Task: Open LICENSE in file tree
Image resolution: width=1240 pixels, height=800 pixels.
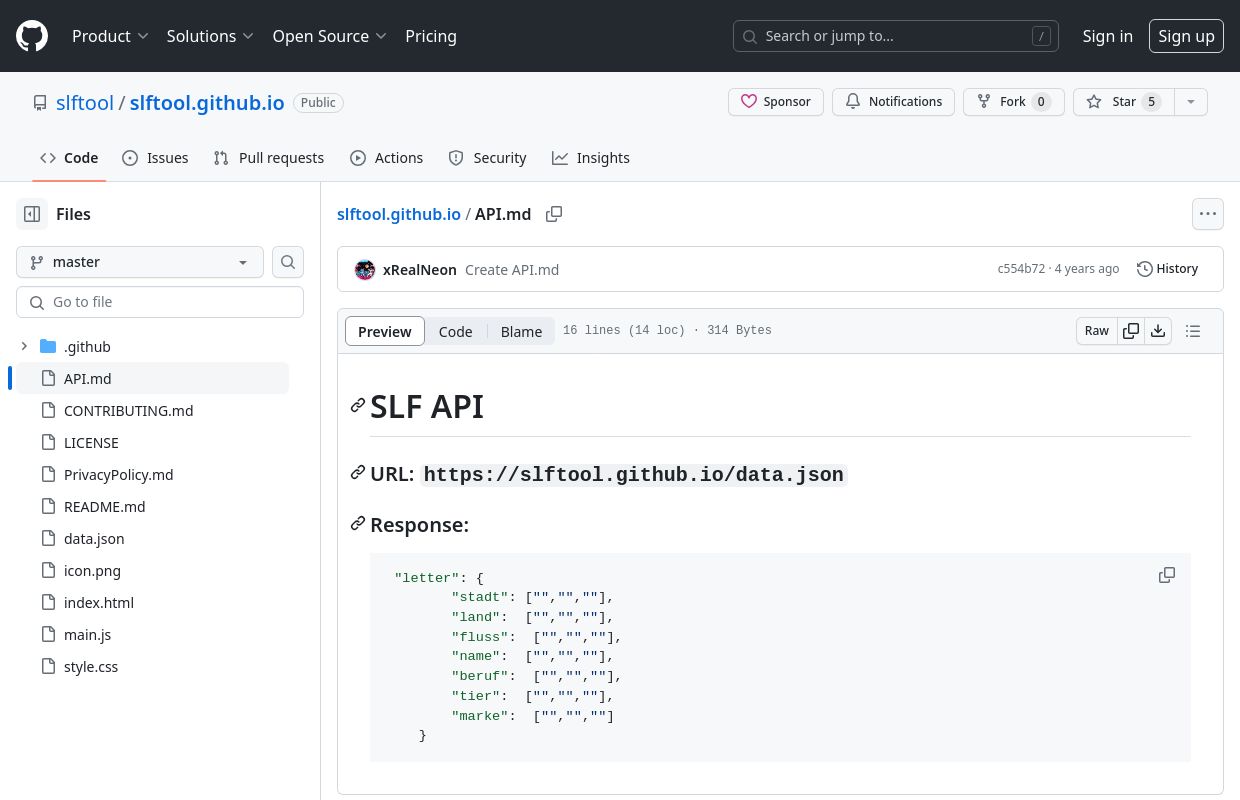Action: click(x=152, y=443)
